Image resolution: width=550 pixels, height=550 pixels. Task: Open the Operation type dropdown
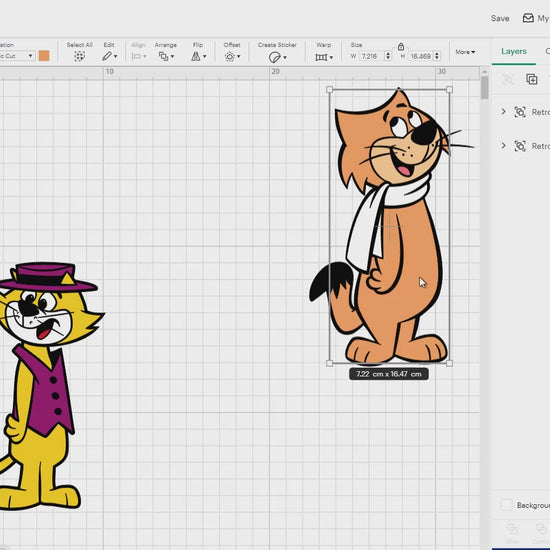click(17, 56)
